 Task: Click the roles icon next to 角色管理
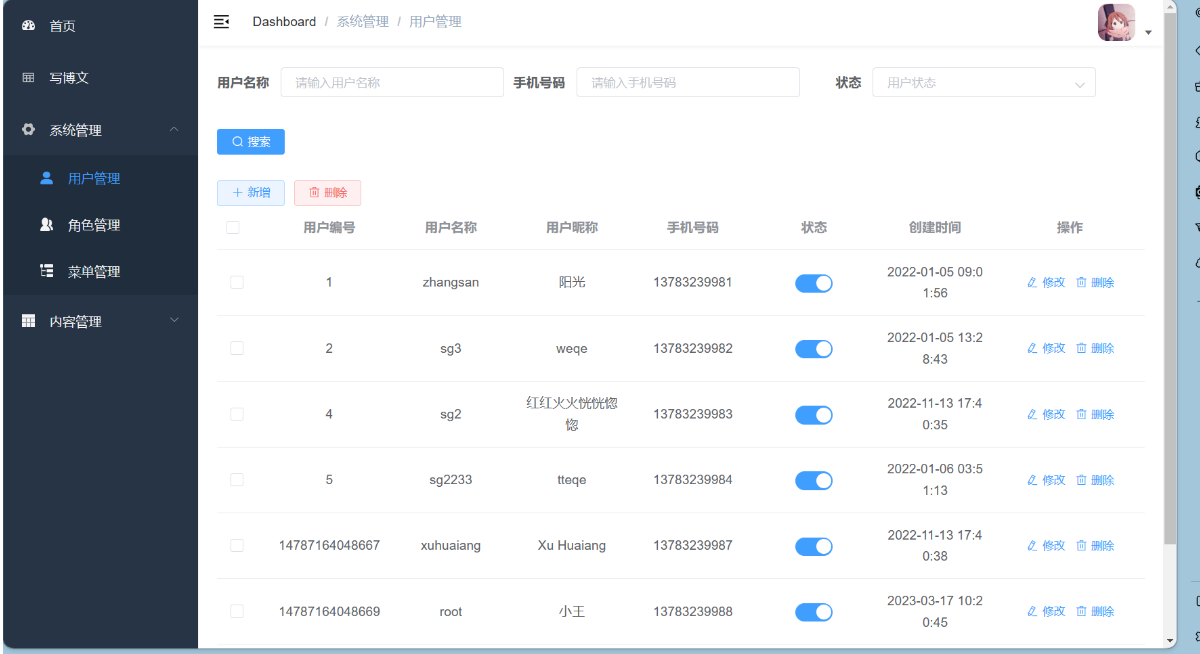pyautogui.click(x=46, y=224)
